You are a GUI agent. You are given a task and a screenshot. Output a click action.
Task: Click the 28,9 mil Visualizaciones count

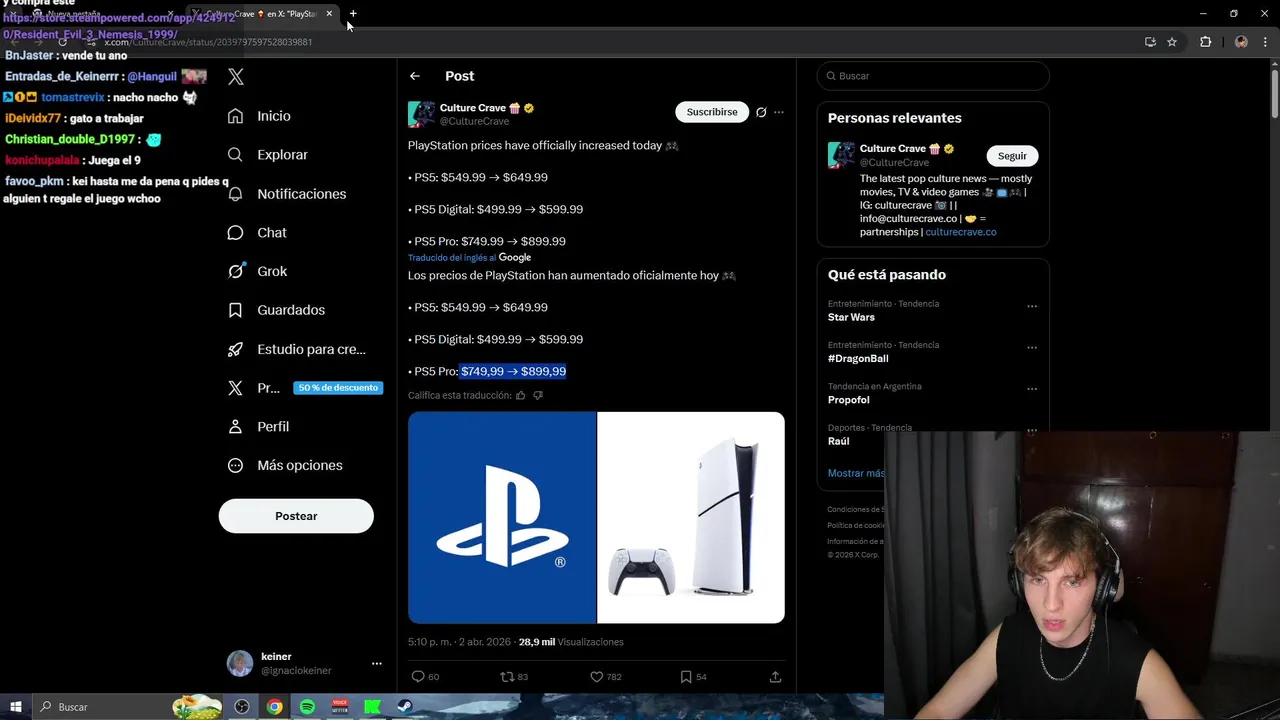571,642
